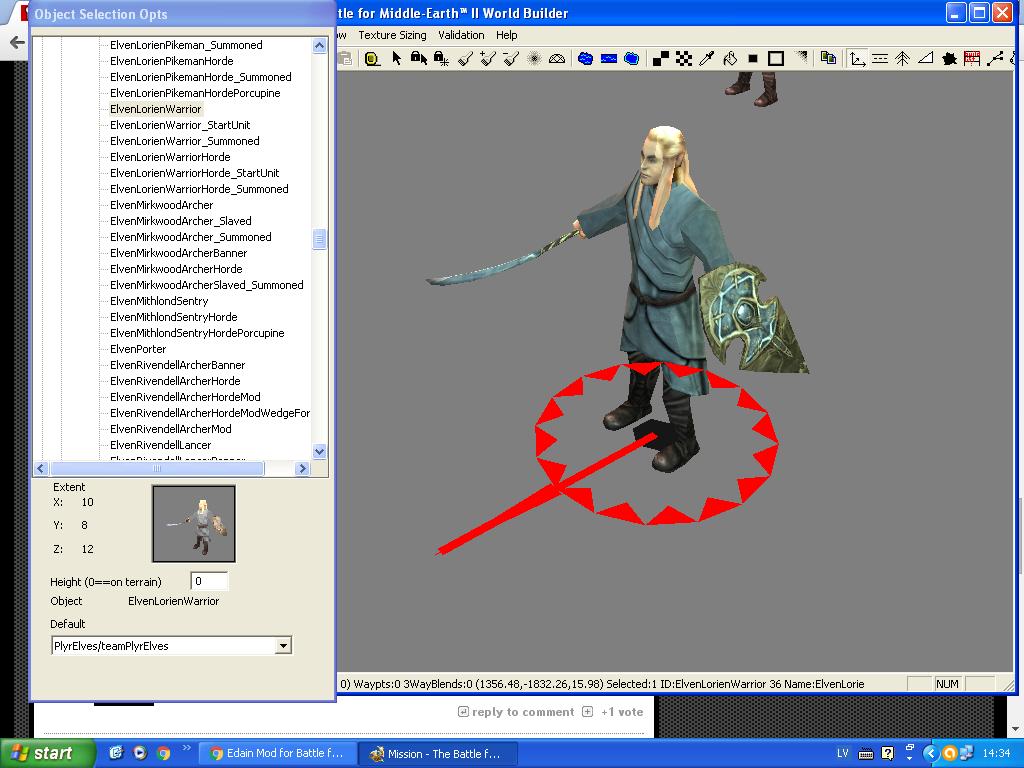The height and width of the screenshot is (768, 1024).
Task: Click the horizontal scroll-left arrow of the list
Action: coord(41,468)
